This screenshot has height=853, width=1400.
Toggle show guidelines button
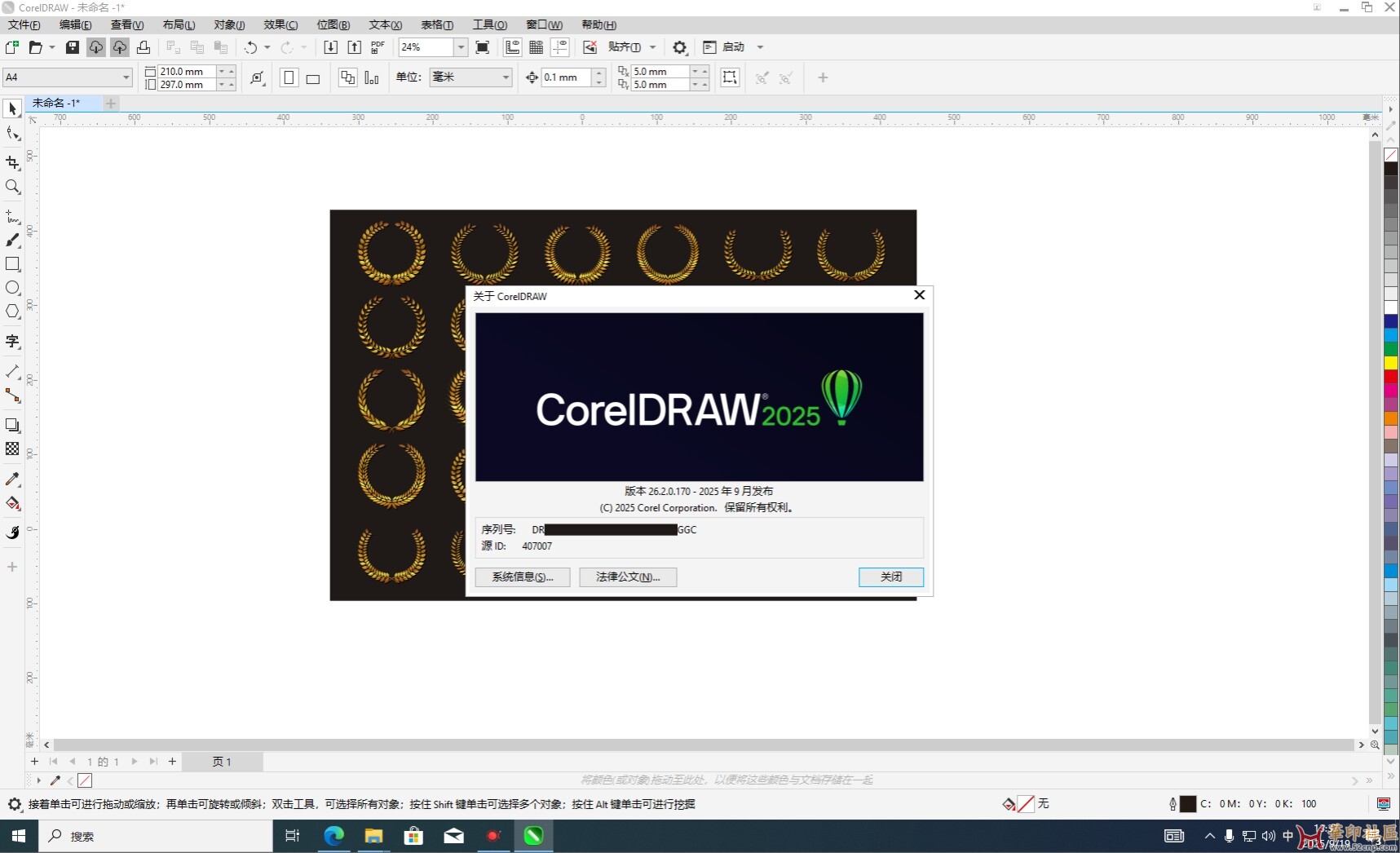560,47
